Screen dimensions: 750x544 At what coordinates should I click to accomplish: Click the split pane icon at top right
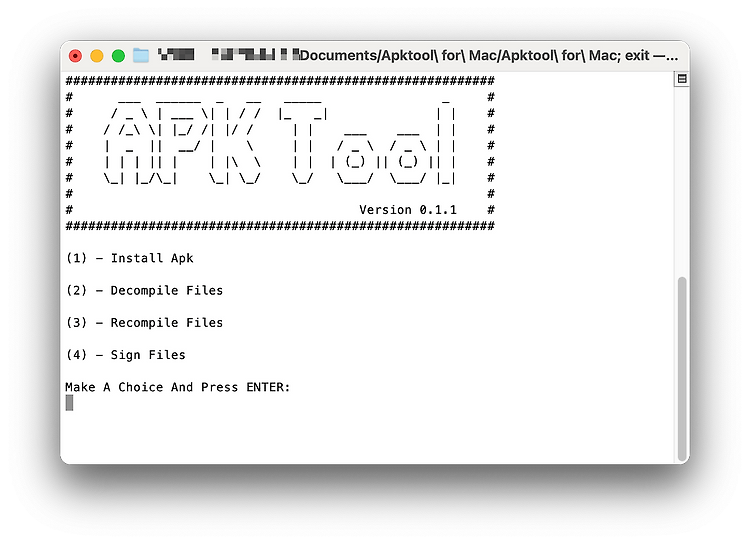[x=682, y=79]
